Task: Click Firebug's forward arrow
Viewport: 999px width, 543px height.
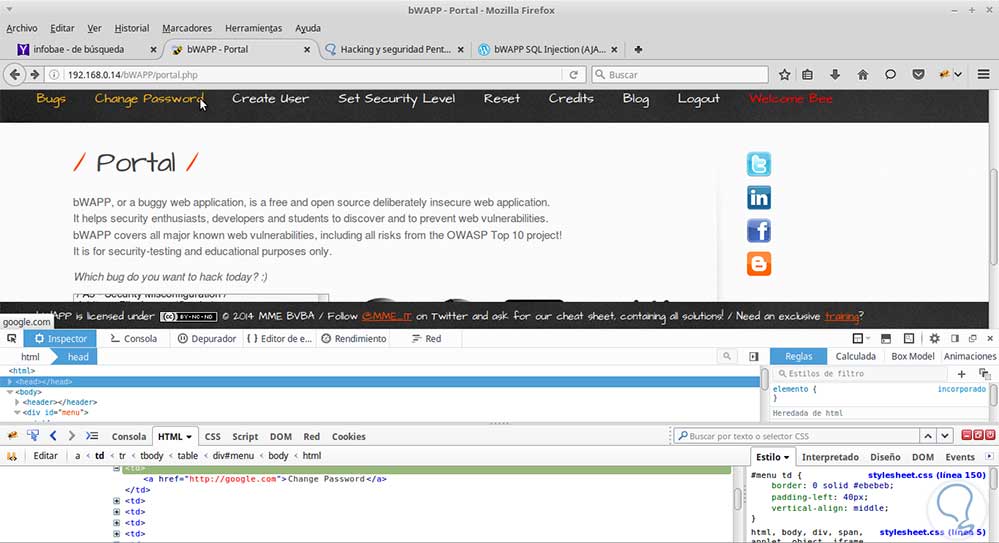Action: 71,436
